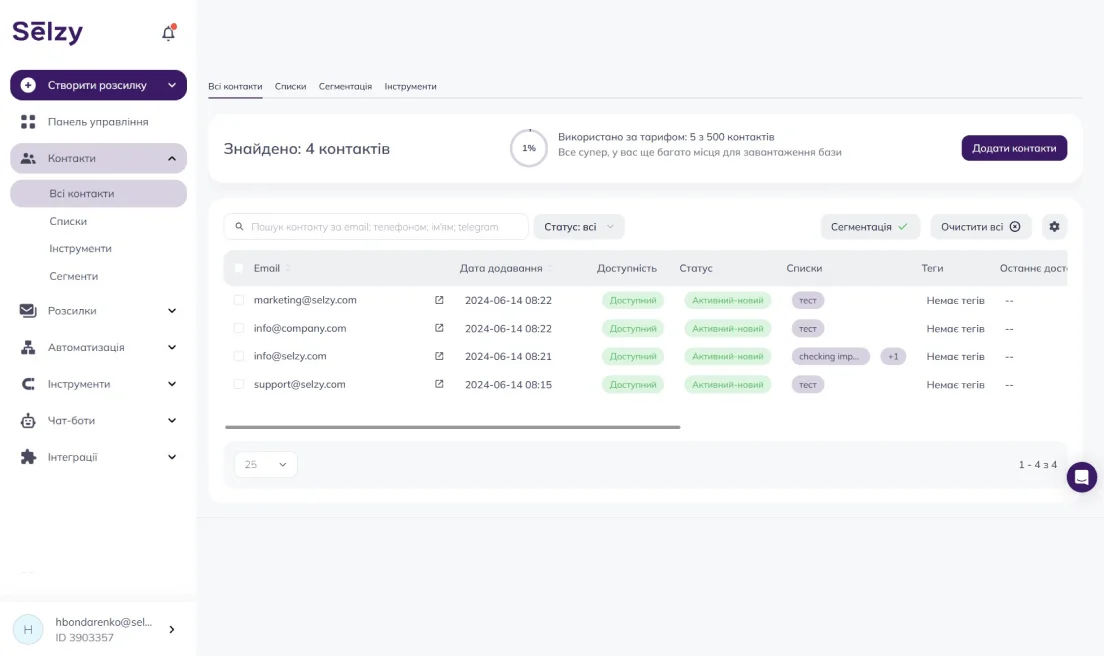The image size is (1104, 656).
Task: Click the Інтеграції puzzle icon
Action: pyautogui.click(x=28, y=457)
